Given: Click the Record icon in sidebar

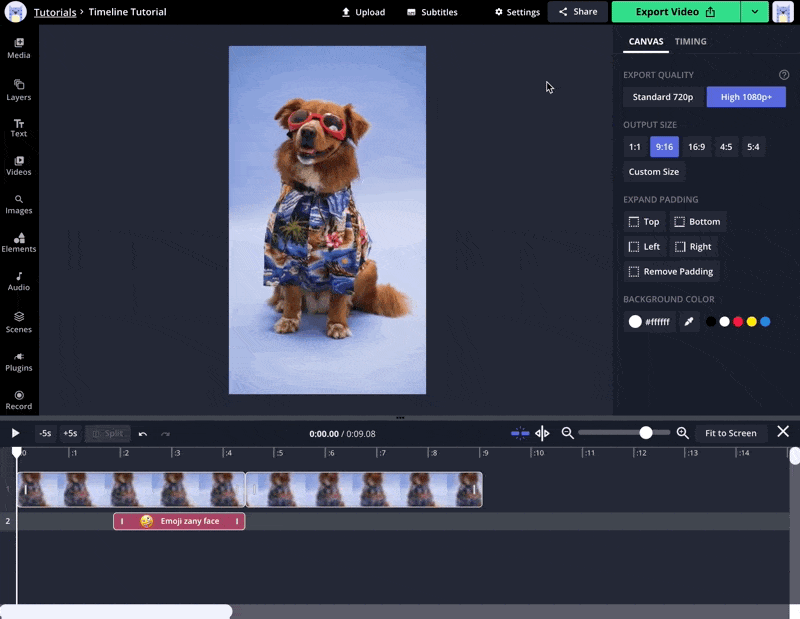Looking at the screenshot, I should [19, 400].
